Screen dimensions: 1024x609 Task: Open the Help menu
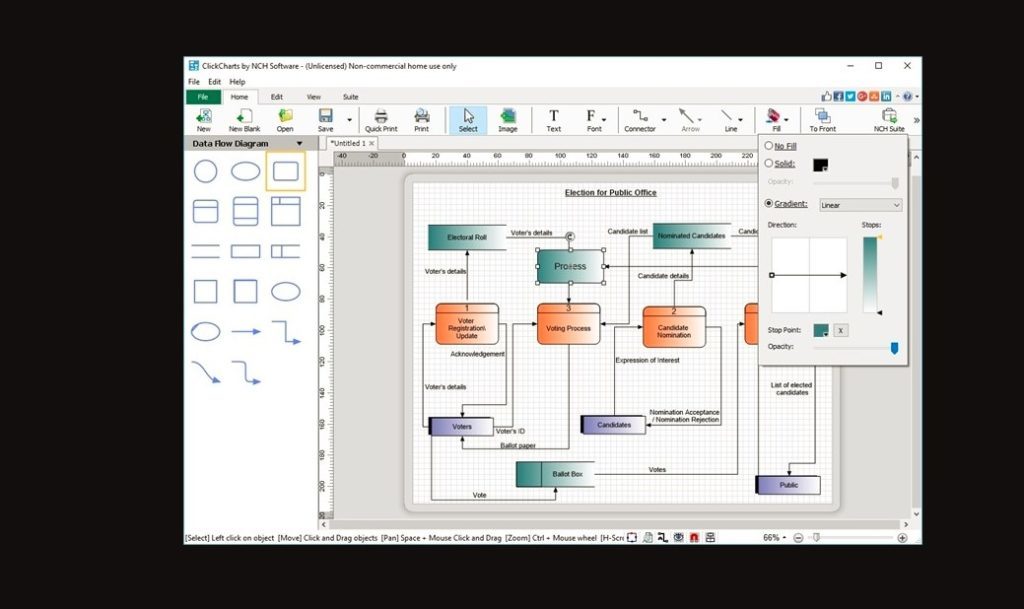click(x=237, y=82)
